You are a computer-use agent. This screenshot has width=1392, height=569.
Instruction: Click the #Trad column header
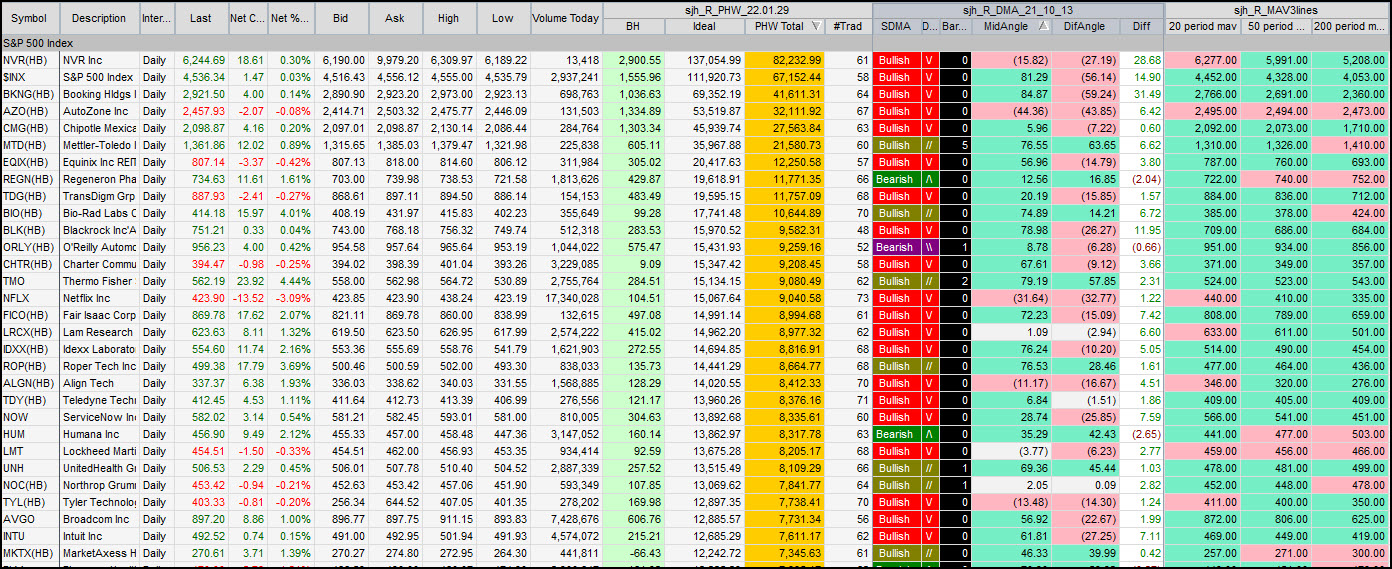(848, 27)
